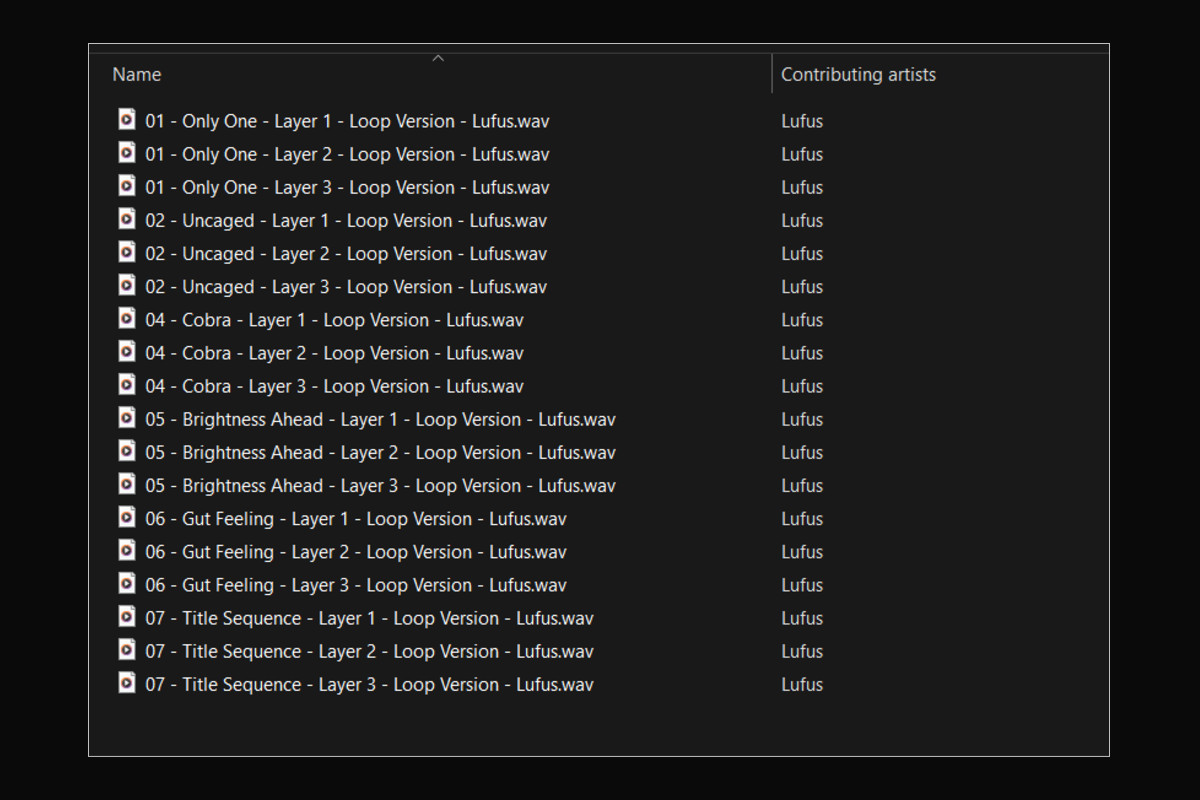Select 05 - Brightness Ahead - Layer 3 file name
The width and height of the screenshot is (1200, 800).
(x=380, y=486)
